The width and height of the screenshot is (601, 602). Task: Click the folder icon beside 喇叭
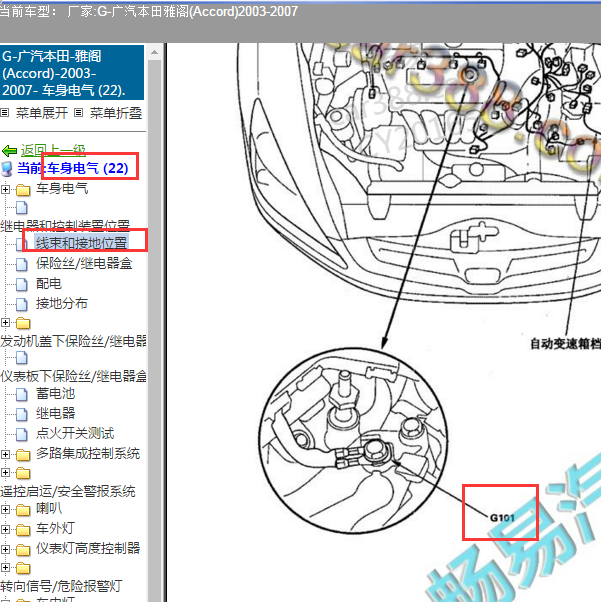(x=23, y=509)
